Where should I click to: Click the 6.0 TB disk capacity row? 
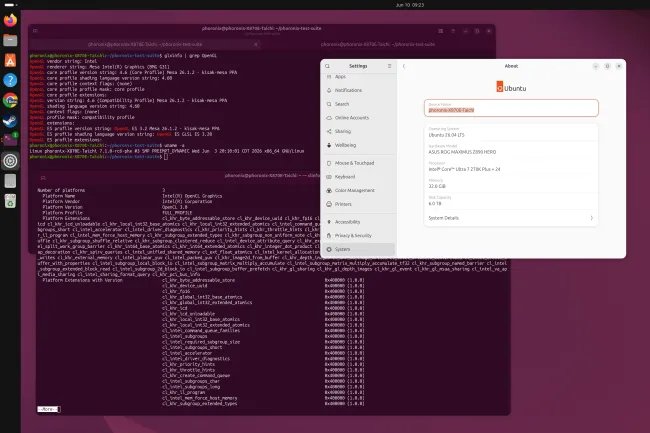(511, 201)
